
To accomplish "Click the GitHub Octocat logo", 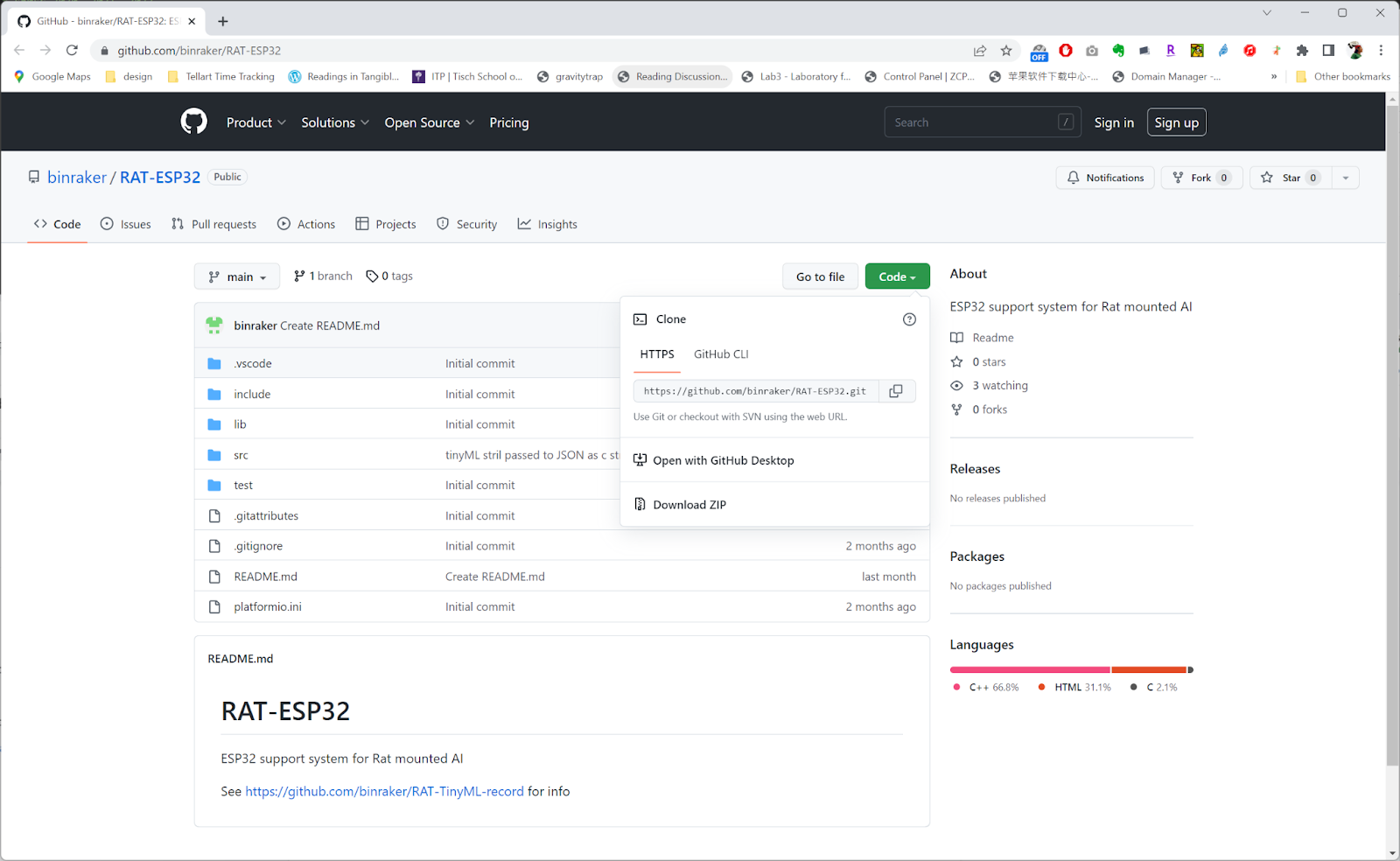I will coord(193,122).
